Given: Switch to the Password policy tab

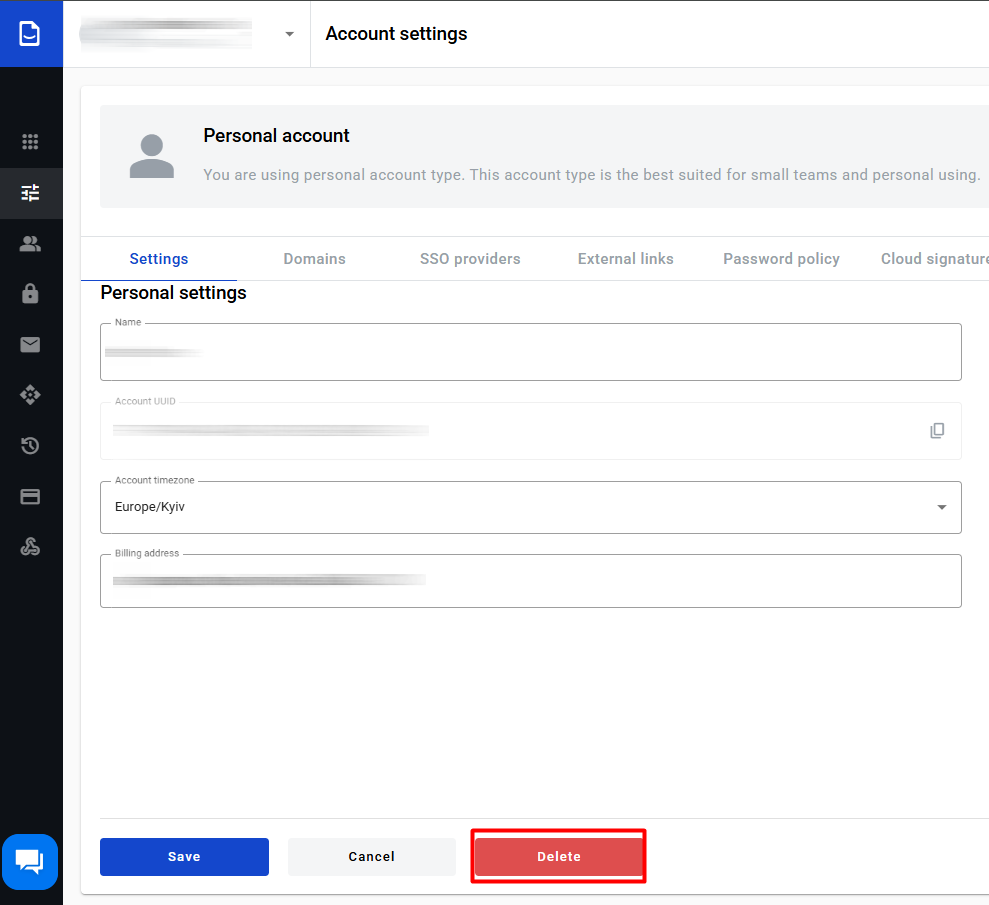Looking at the screenshot, I should (x=781, y=259).
